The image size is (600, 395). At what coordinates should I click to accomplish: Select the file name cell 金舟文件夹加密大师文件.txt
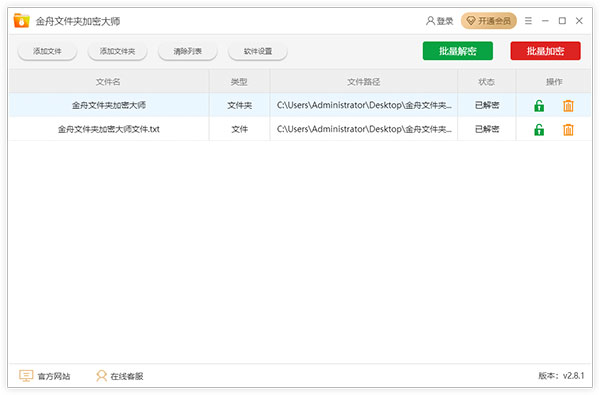click(109, 129)
